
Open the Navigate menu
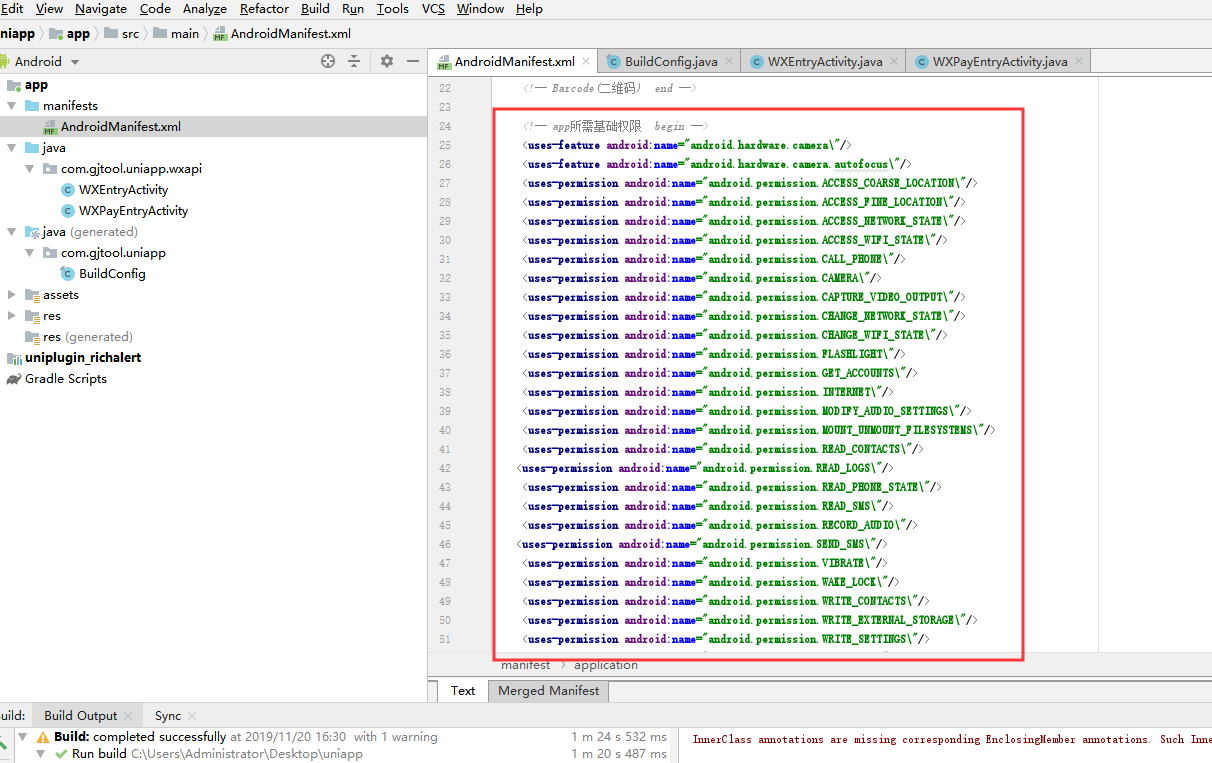tap(101, 9)
